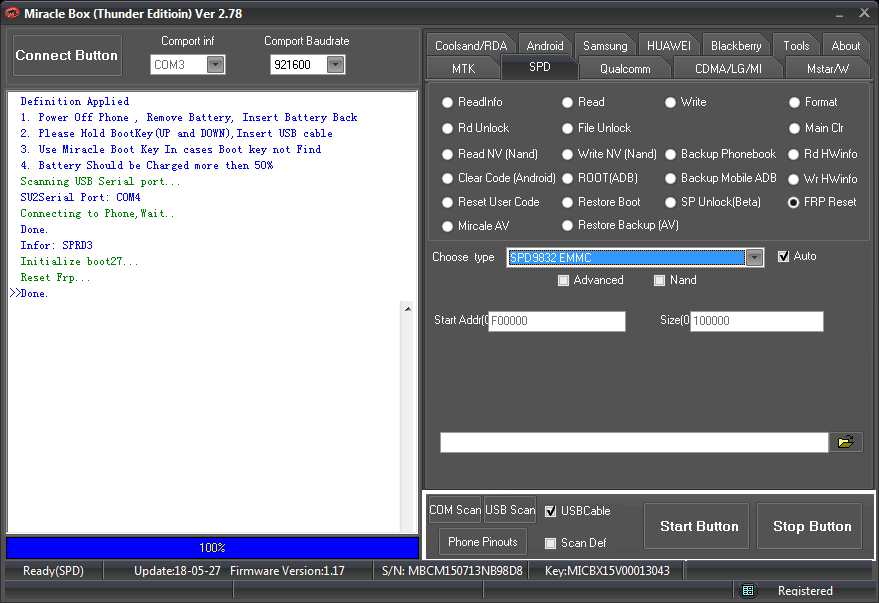This screenshot has height=603, width=879.
Task: Click the 'Reset Frp...' log line
Action: tap(55, 277)
